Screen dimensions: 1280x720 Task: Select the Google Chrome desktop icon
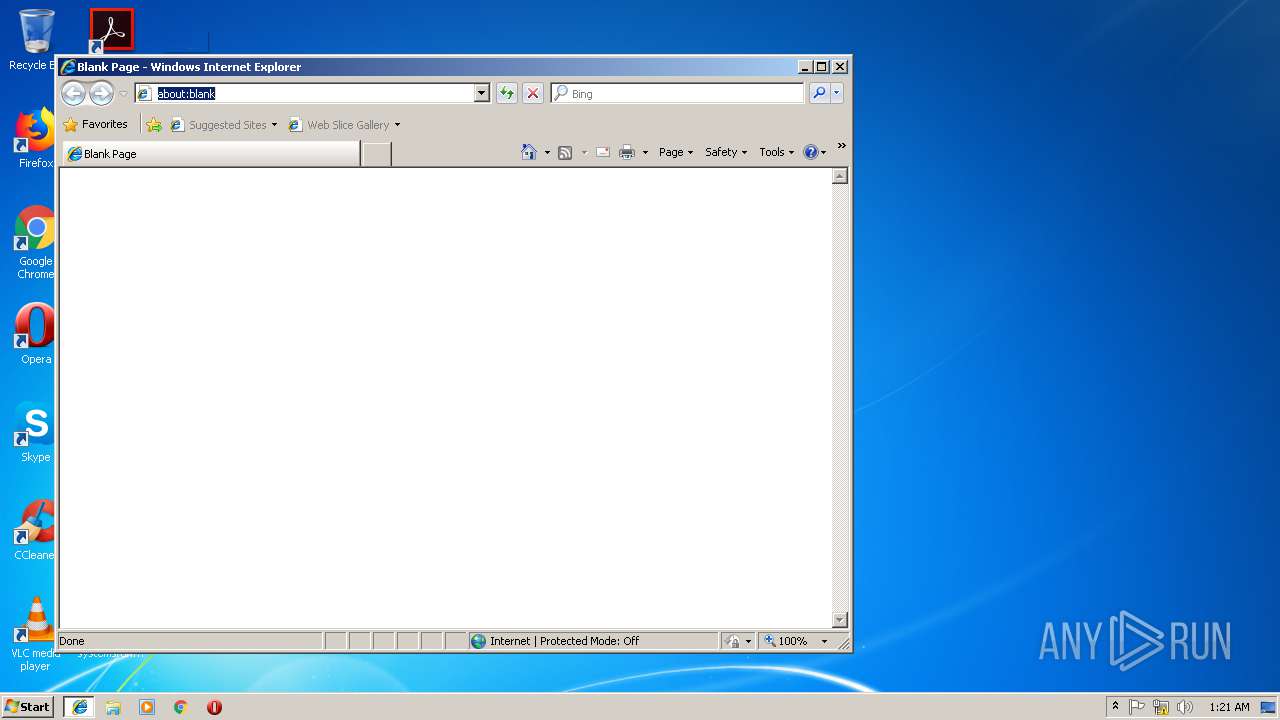[35, 242]
